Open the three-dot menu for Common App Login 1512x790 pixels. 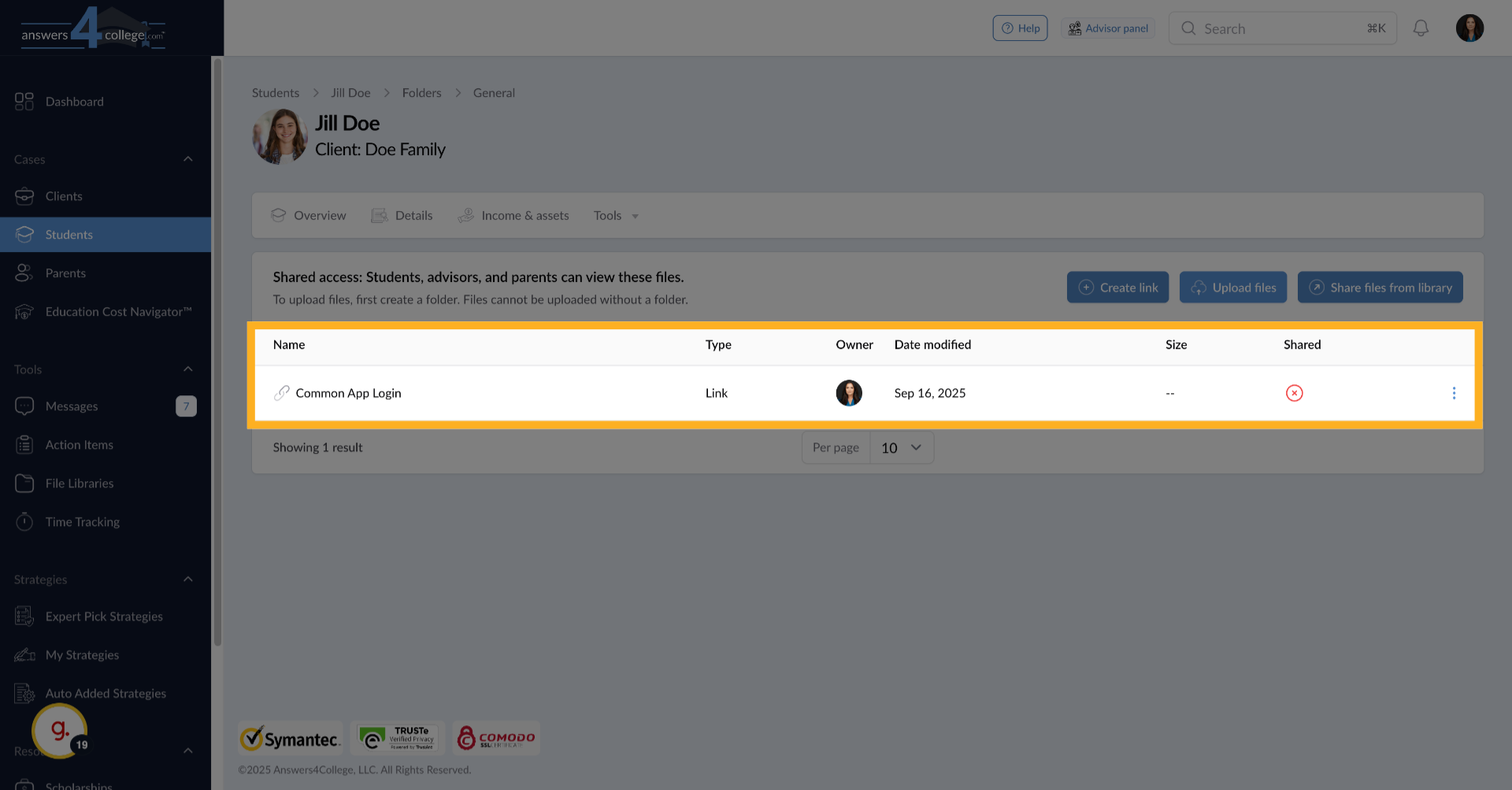coord(1455,393)
